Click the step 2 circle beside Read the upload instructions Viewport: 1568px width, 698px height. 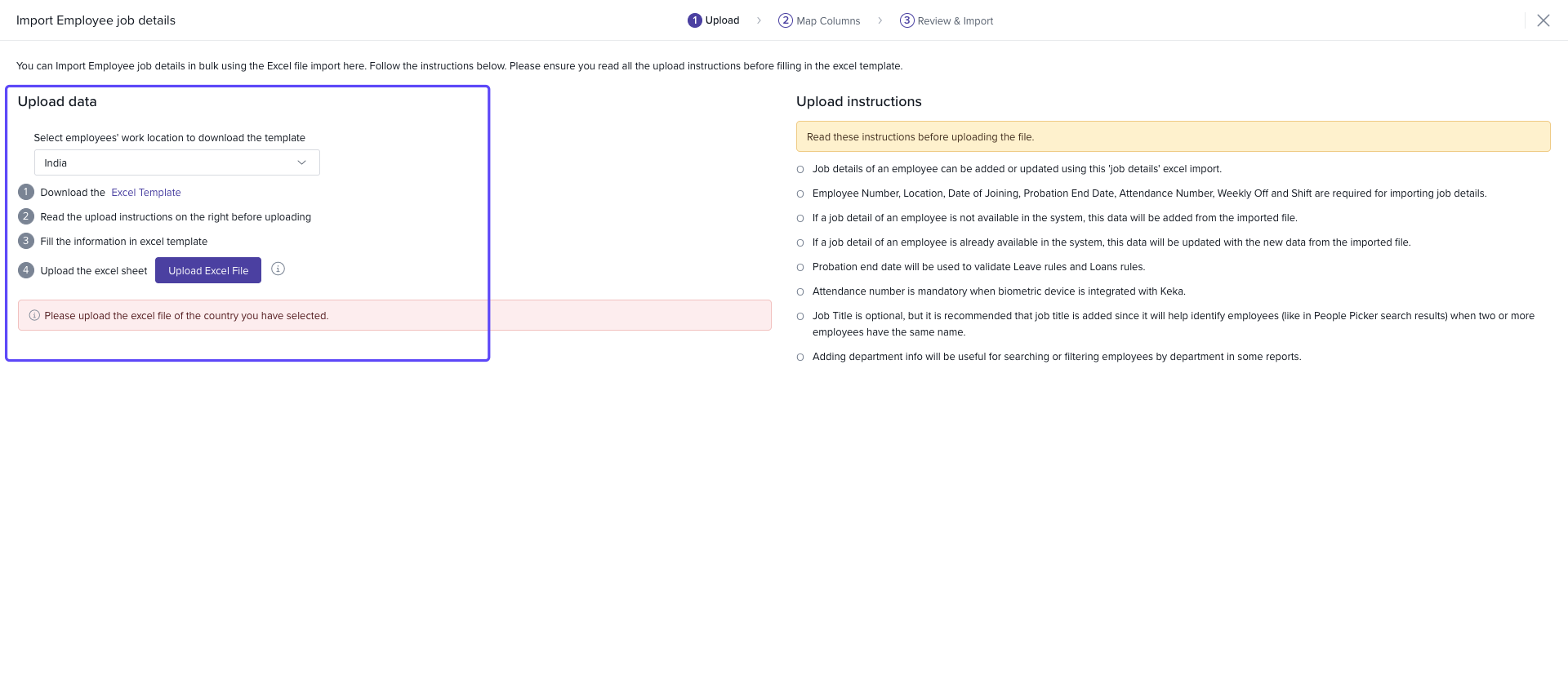point(26,216)
